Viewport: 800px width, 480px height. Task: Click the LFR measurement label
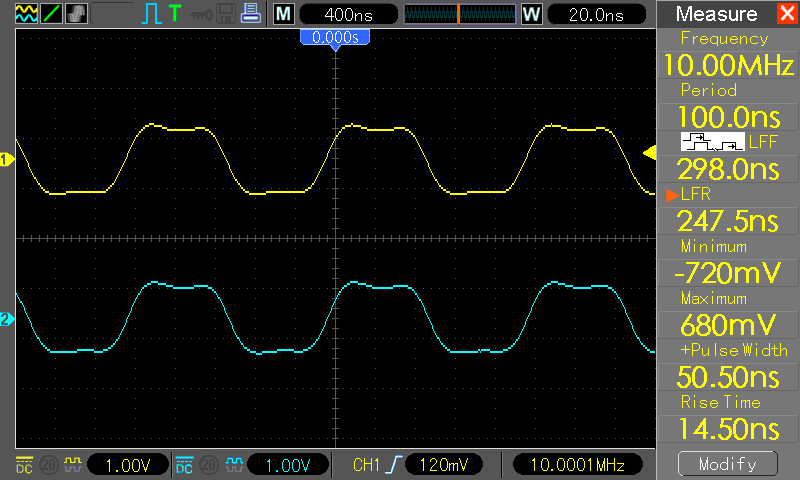click(x=695, y=194)
